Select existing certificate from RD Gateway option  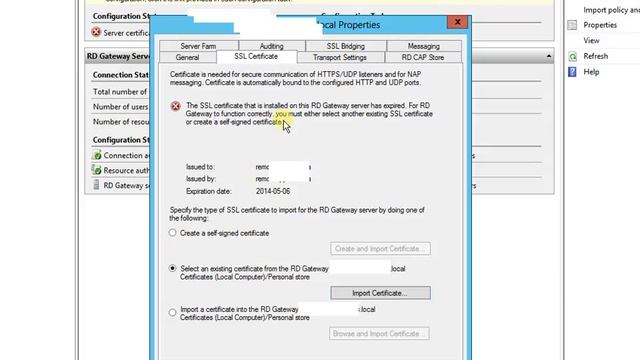pyautogui.click(x=173, y=269)
